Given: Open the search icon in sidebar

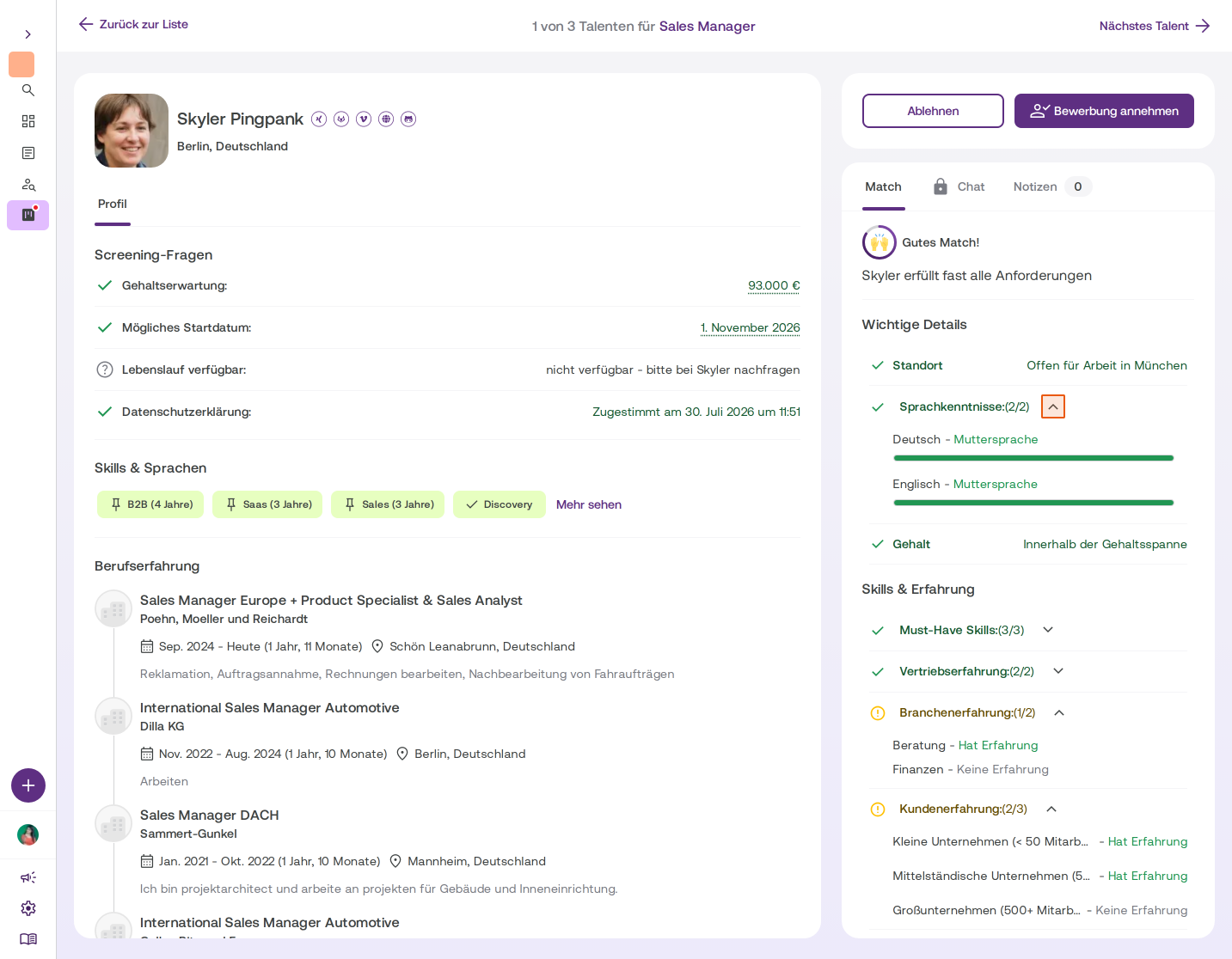Looking at the screenshot, I should tap(28, 90).
